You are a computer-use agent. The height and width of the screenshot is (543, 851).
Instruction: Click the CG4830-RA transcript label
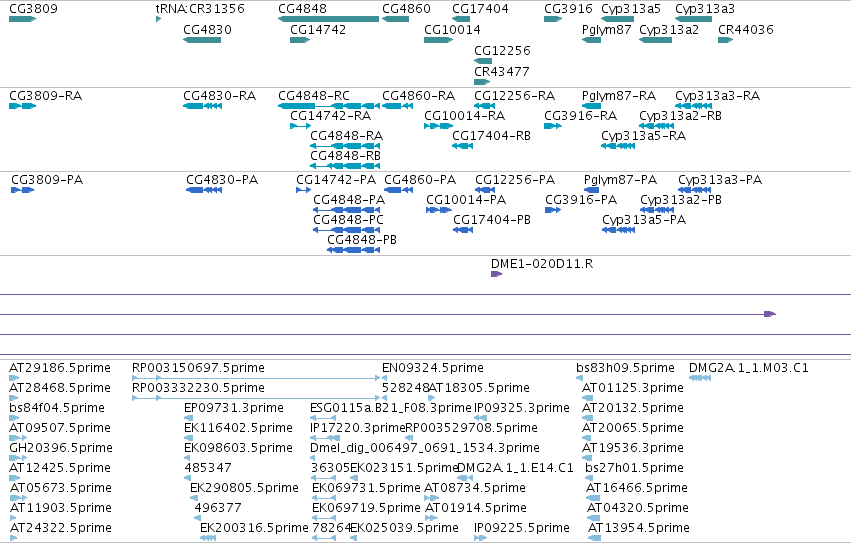pos(219,96)
